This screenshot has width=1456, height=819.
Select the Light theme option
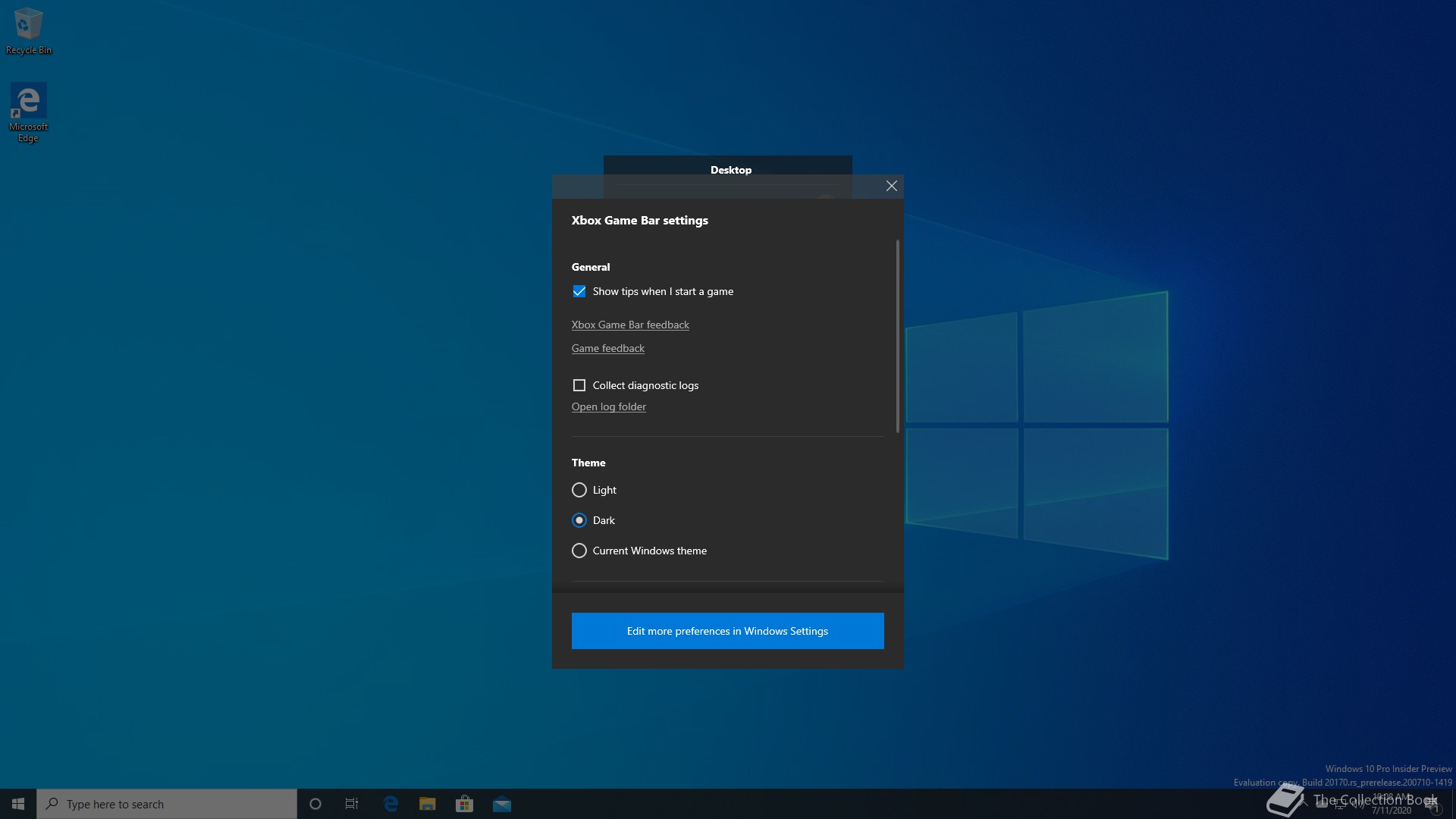click(579, 490)
